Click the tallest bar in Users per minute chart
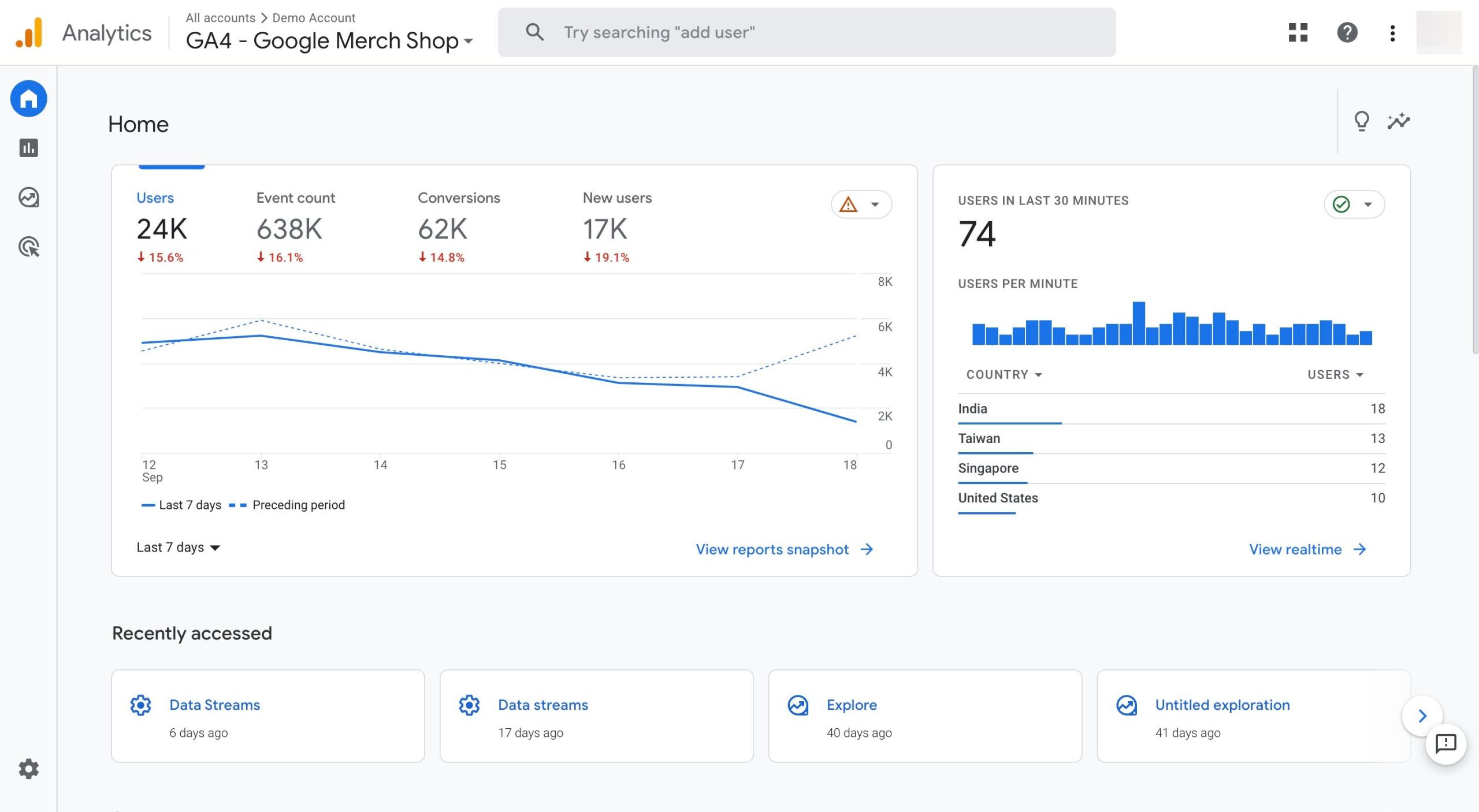1479x812 pixels. (x=1139, y=323)
